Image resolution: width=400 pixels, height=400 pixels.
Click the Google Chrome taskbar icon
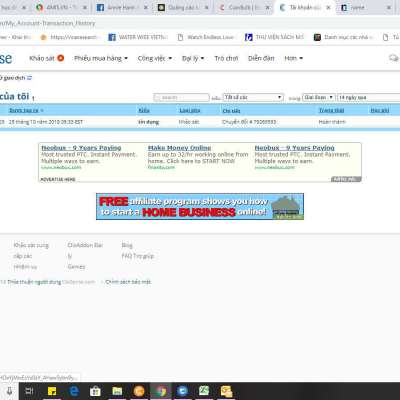point(161,391)
